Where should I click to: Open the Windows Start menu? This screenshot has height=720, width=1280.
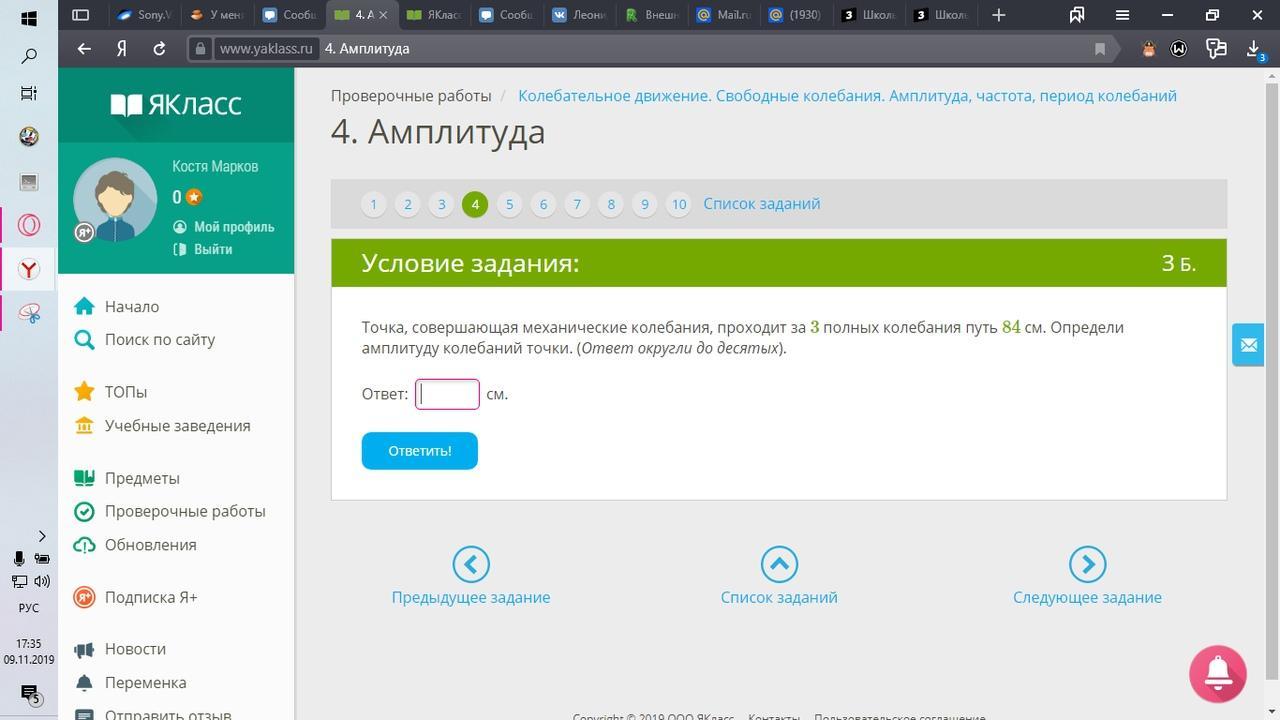[x=29, y=18]
